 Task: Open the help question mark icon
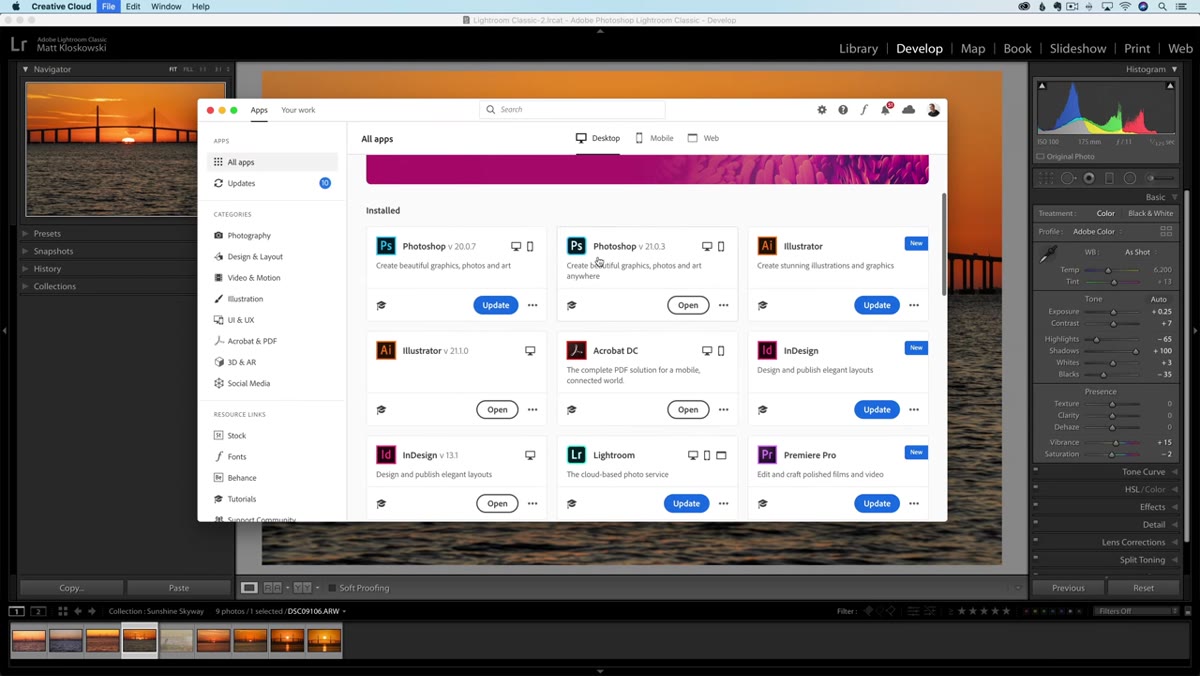pos(843,110)
